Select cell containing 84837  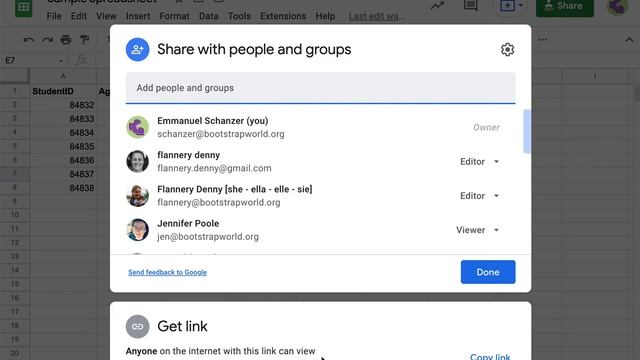click(x=63, y=174)
